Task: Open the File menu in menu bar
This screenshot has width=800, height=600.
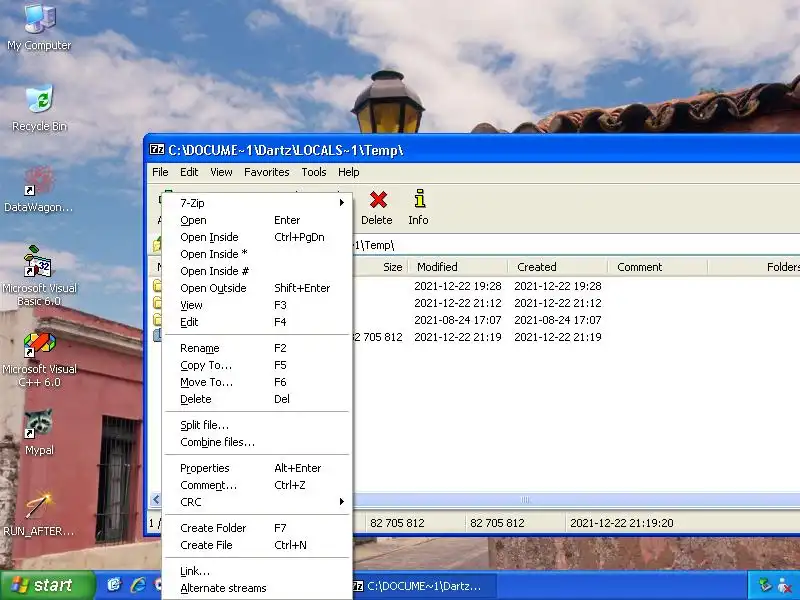Action: point(160,172)
